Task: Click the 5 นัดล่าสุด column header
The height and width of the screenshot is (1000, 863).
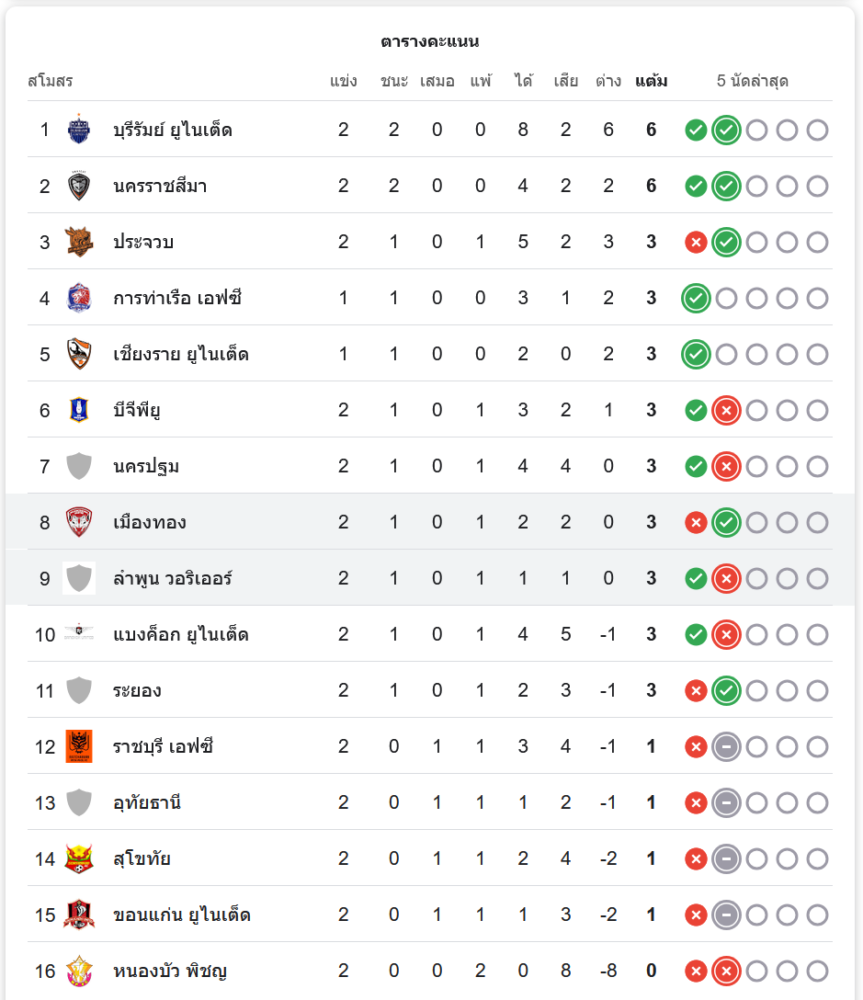Action: (x=752, y=81)
